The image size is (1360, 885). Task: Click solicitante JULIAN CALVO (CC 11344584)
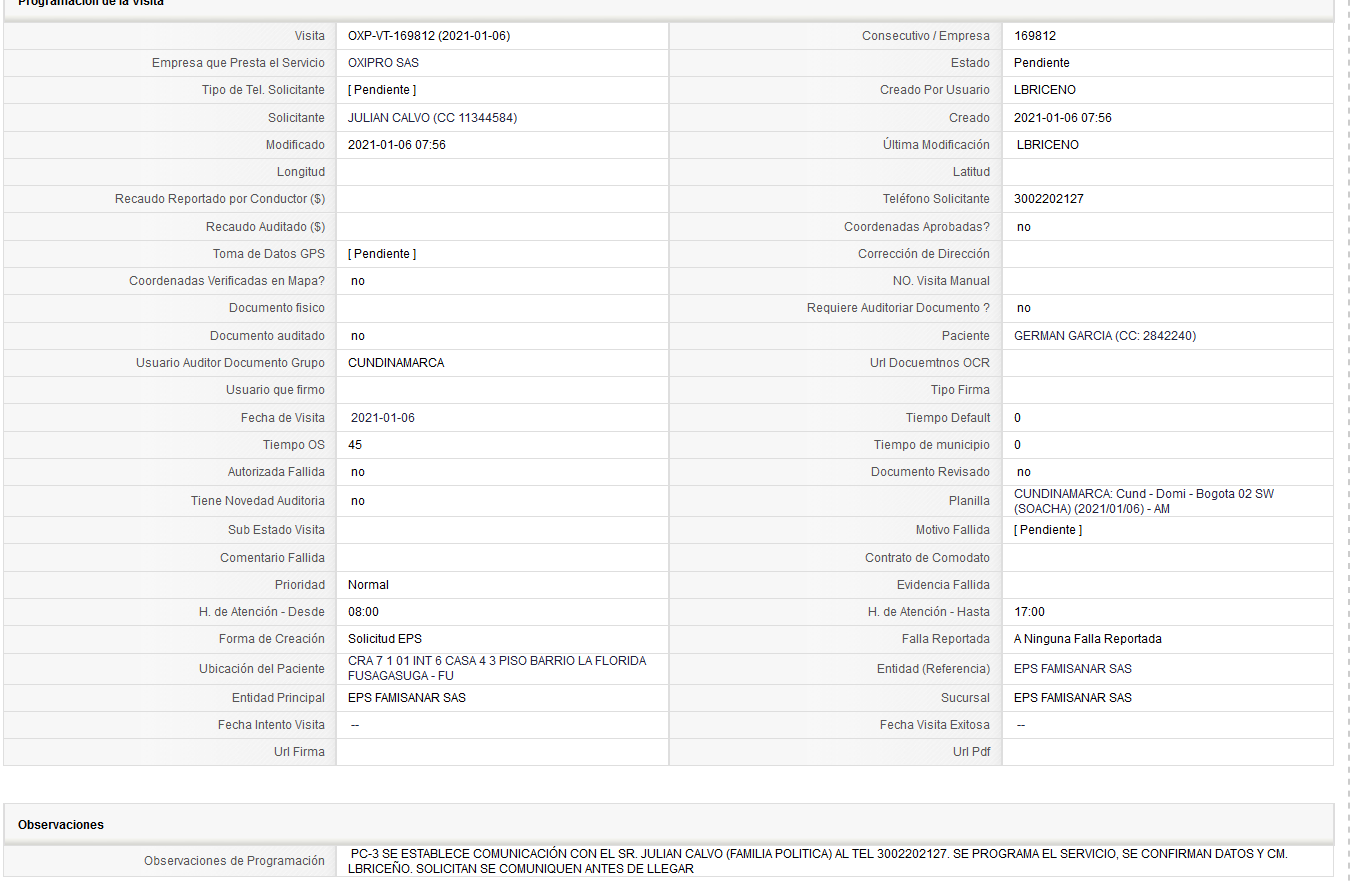click(432, 118)
